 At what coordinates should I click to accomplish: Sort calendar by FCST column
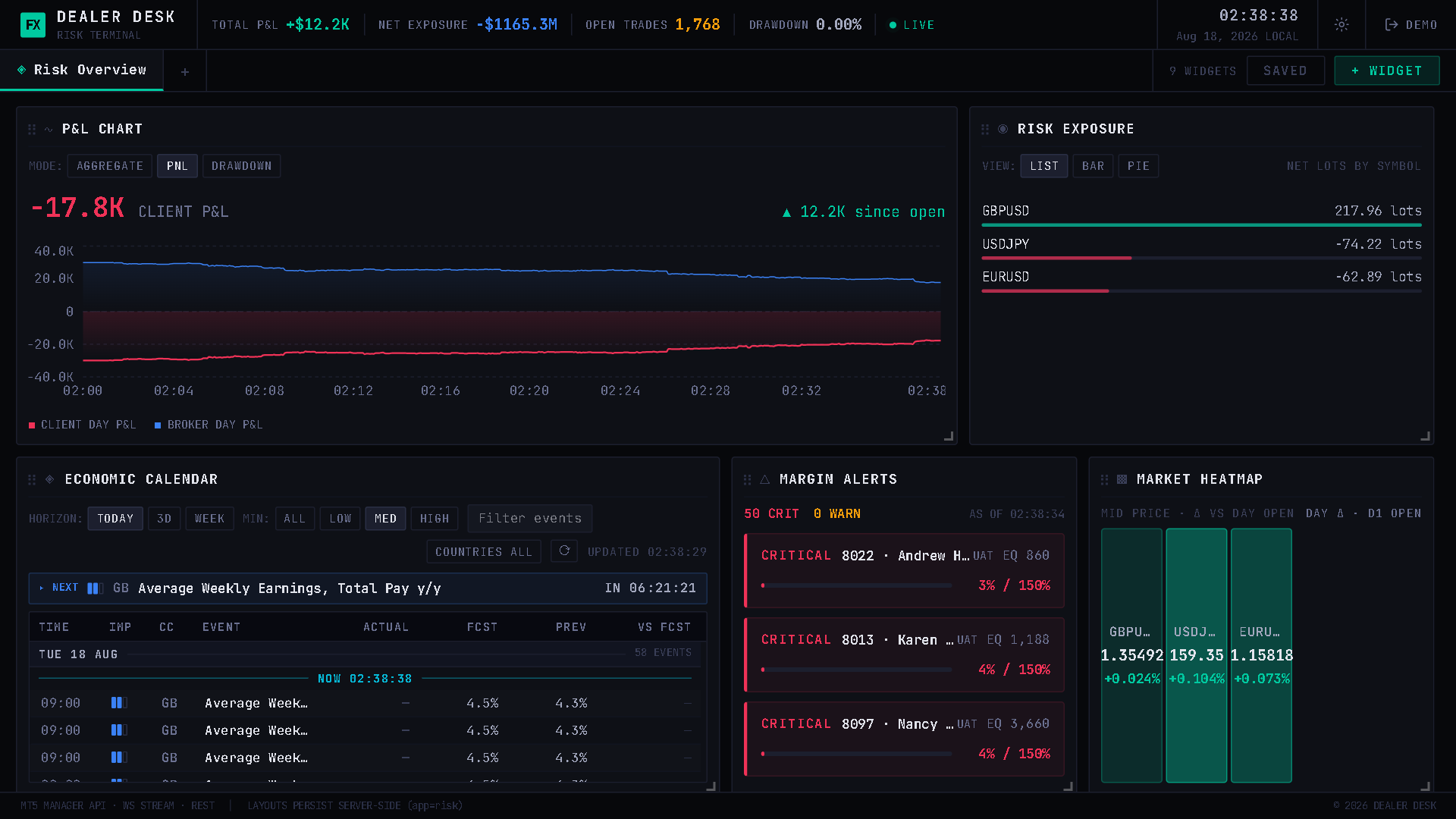click(x=482, y=627)
